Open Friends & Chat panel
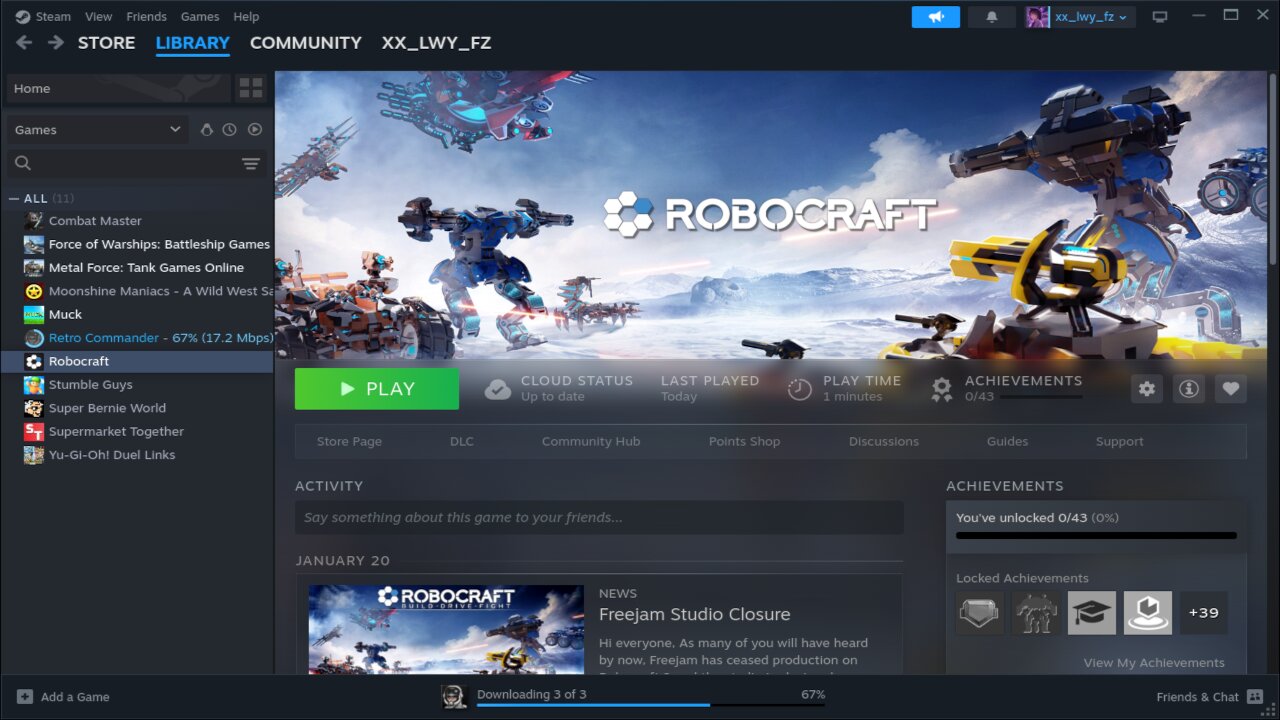The image size is (1280, 720). point(1209,697)
